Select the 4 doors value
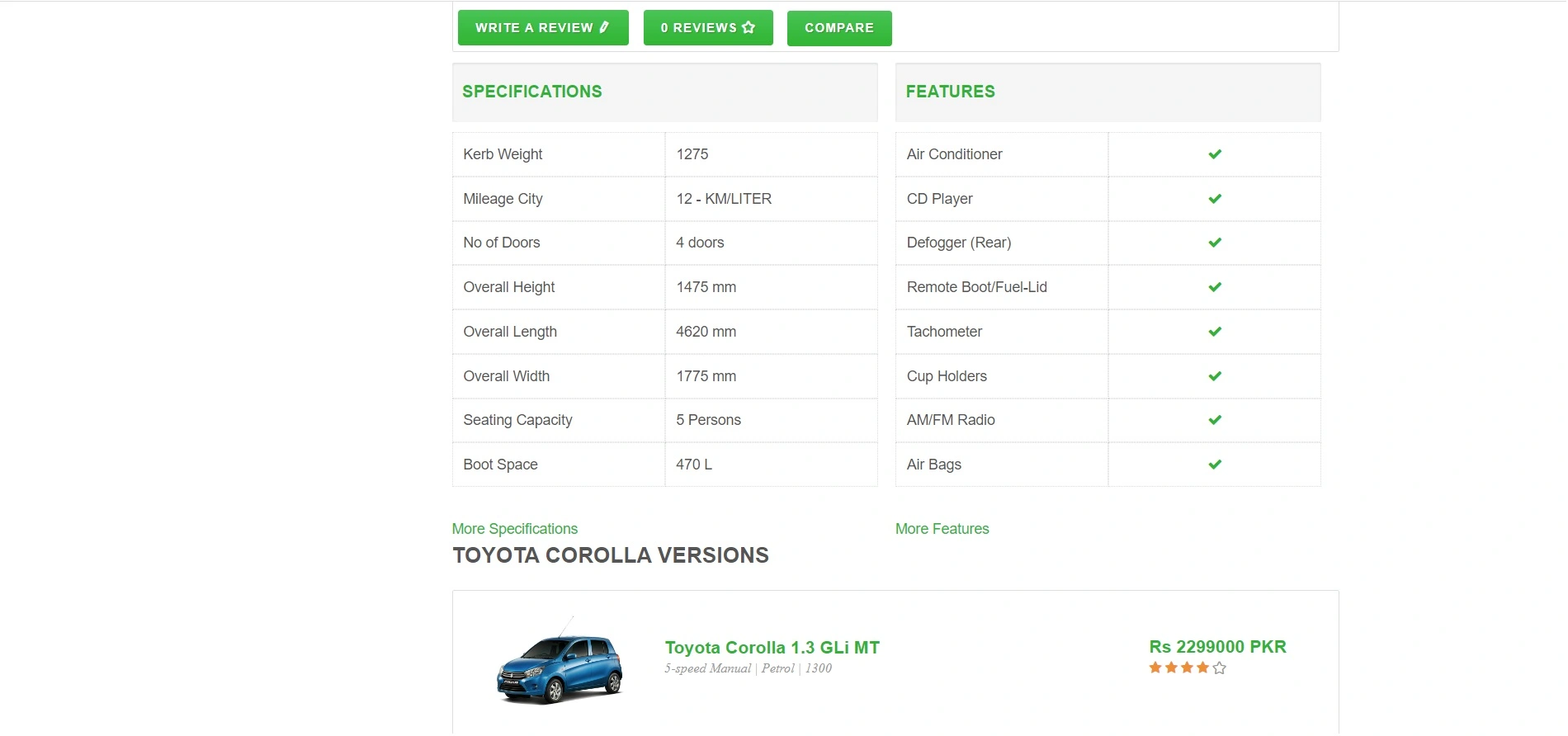 700,243
